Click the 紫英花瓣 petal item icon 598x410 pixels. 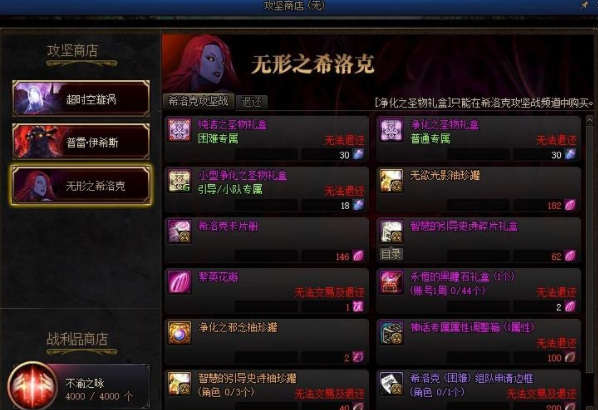tap(180, 282)
